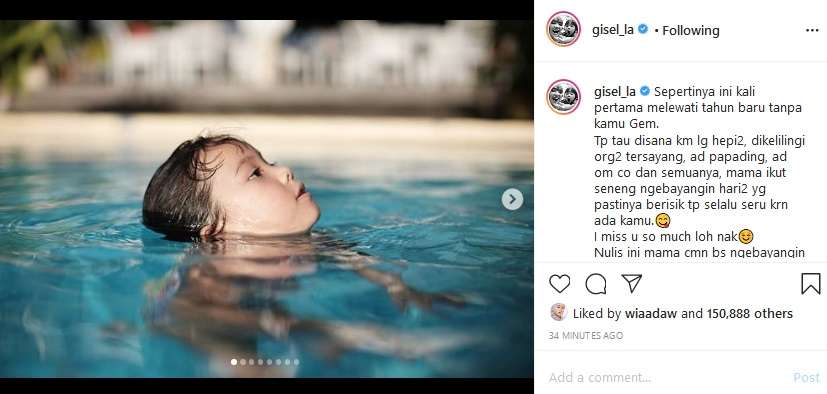Screen dimensions: 827x394
Task: Go to the next photo with the arrow
Action: pos(512,199)
